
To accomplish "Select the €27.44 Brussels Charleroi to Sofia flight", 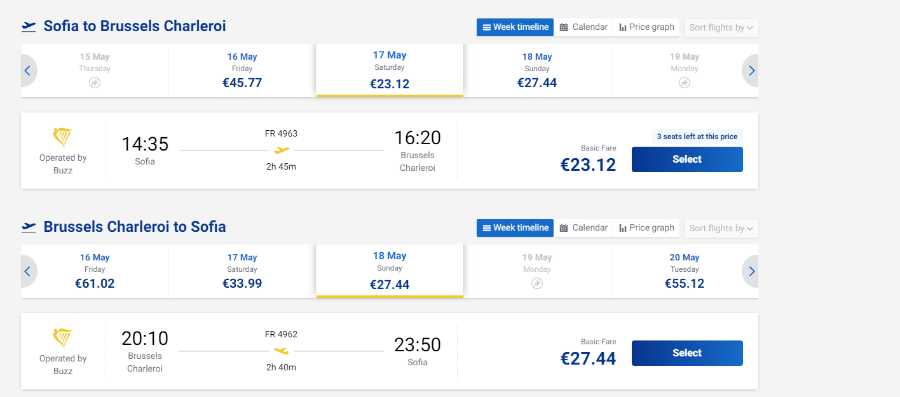I will (687, 353).
